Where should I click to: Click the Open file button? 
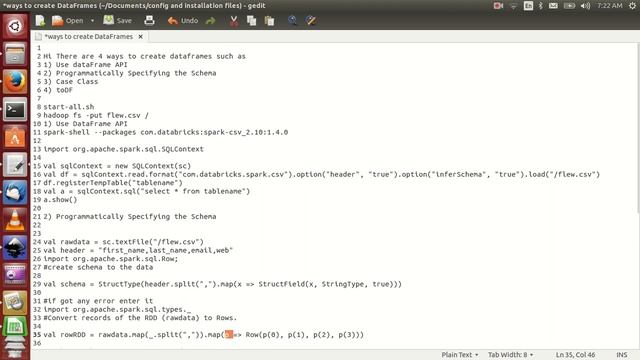pyautogui.click(x=68, y=20)
